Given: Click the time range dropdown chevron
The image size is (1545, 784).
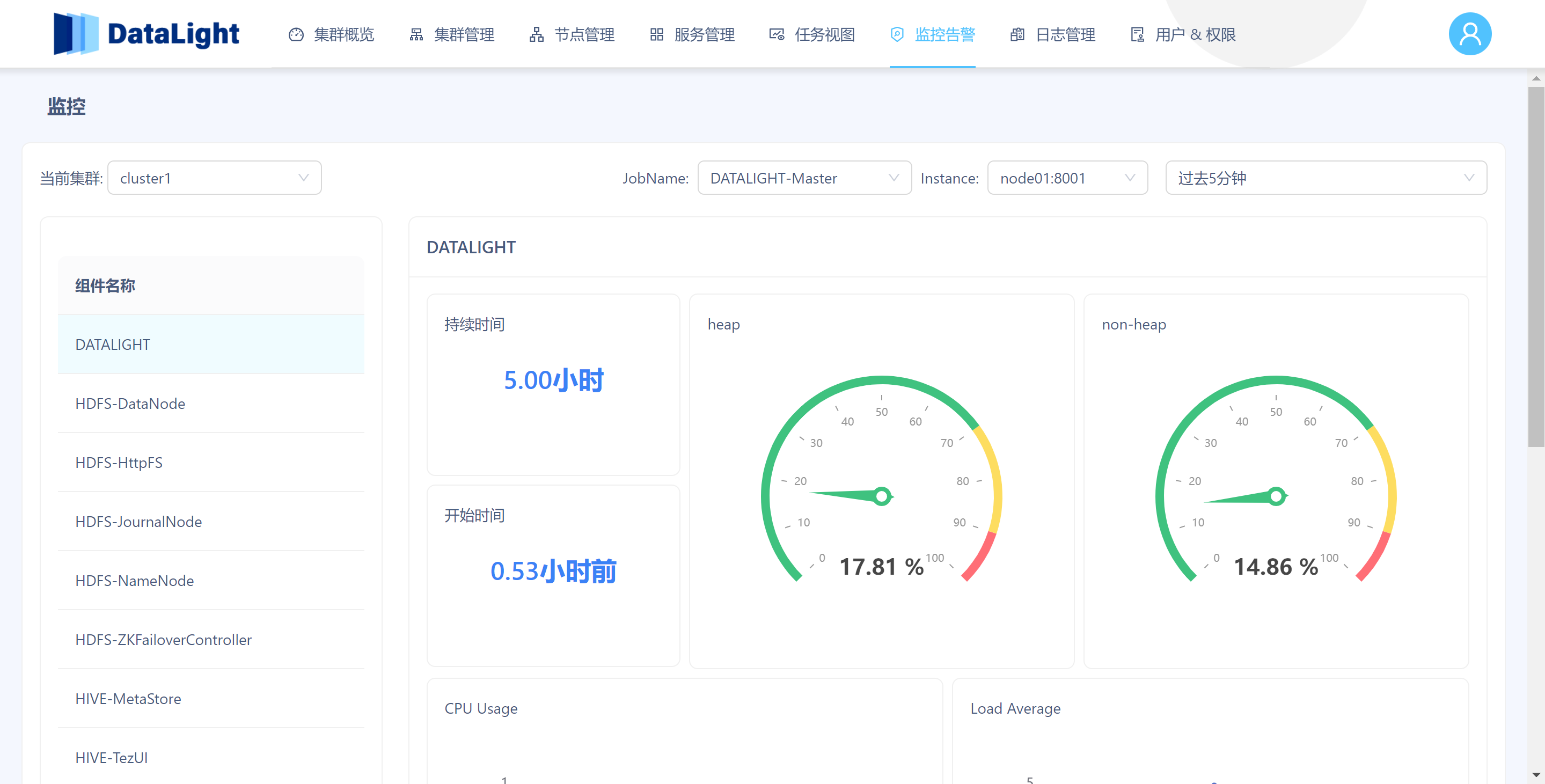Looking at the screenshot, I should 1469,178.
